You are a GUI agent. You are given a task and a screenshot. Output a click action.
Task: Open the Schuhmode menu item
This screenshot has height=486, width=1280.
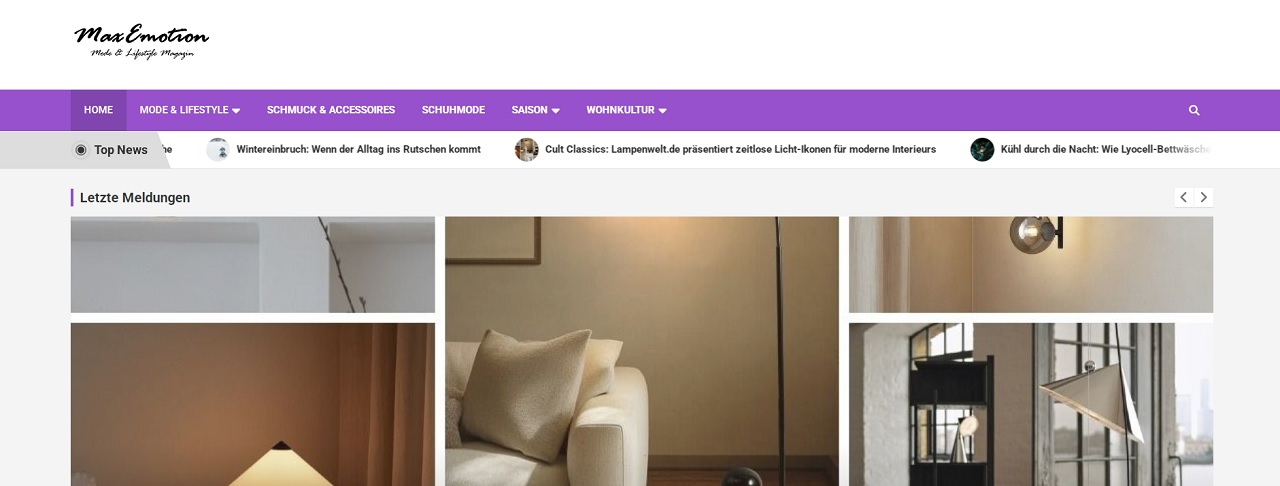(453, 110)
